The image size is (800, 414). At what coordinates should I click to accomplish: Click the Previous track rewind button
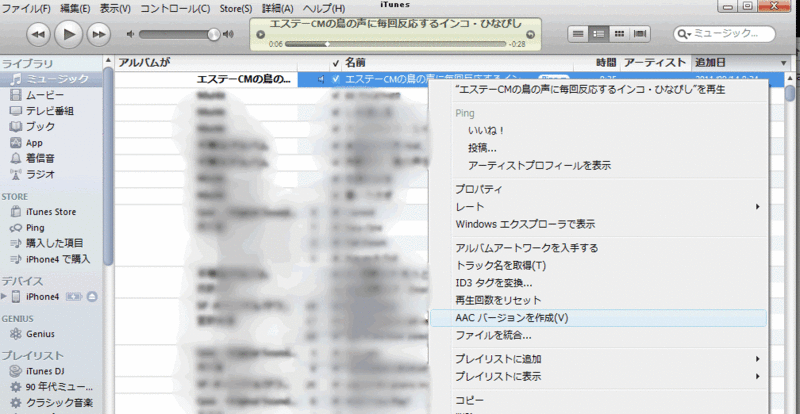point(39,34)
